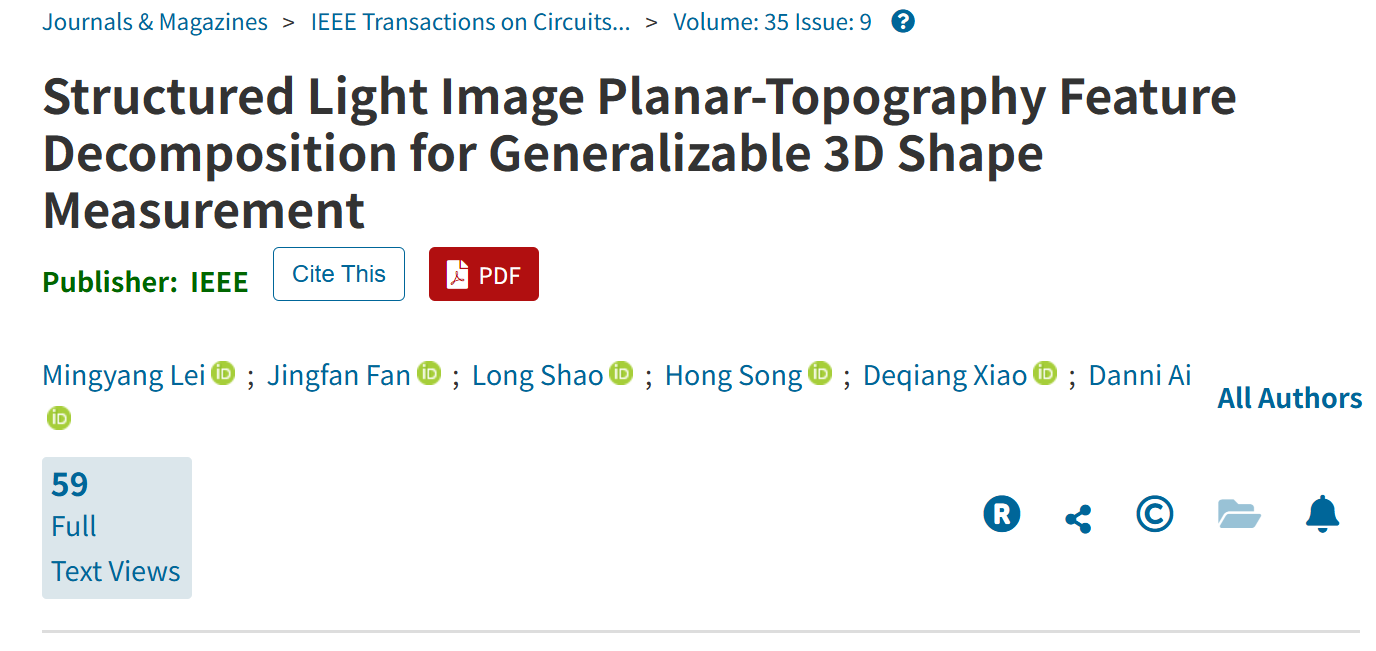Screen dimensions: 1376x651
Task: Expand the All Authors list
Action: pyautogui.click(x=1289, y=398)
